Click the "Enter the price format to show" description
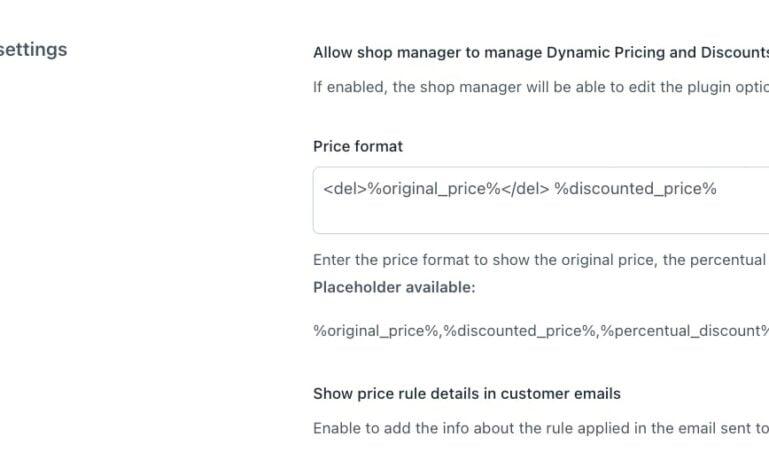Screen dimensions: 769x452 coord(541,260)
